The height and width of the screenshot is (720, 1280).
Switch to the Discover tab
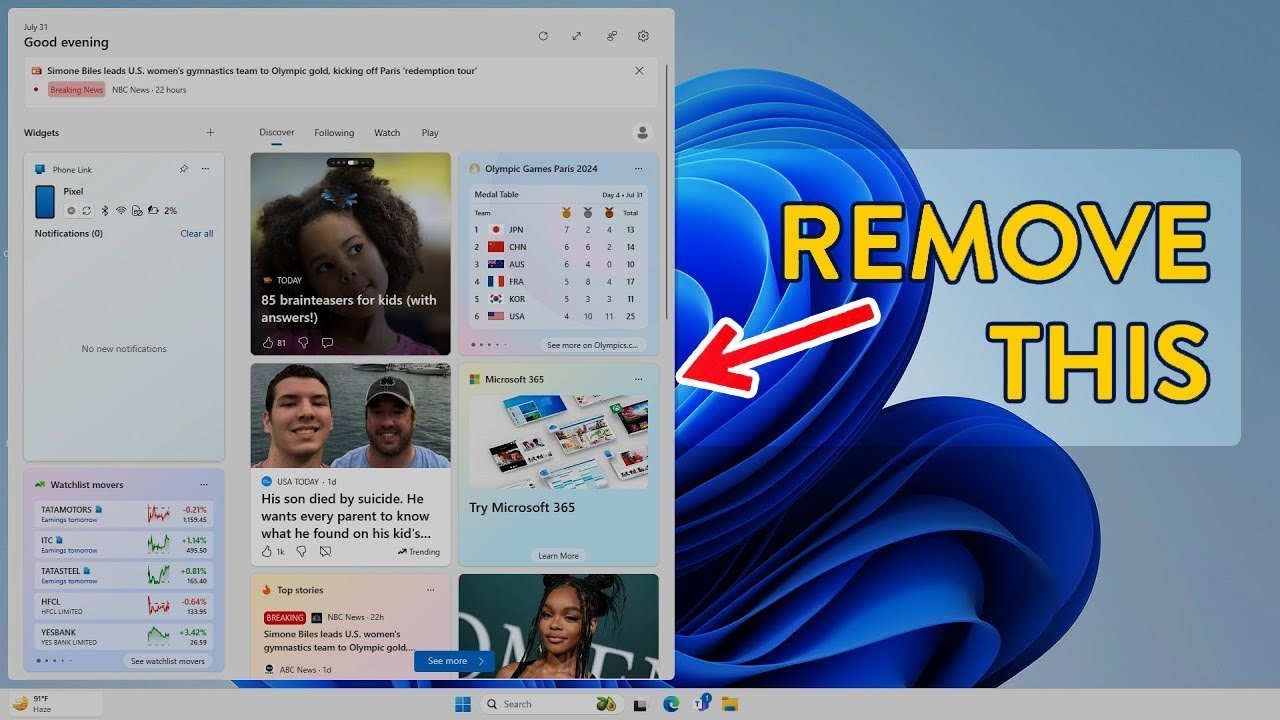(277, 132)
